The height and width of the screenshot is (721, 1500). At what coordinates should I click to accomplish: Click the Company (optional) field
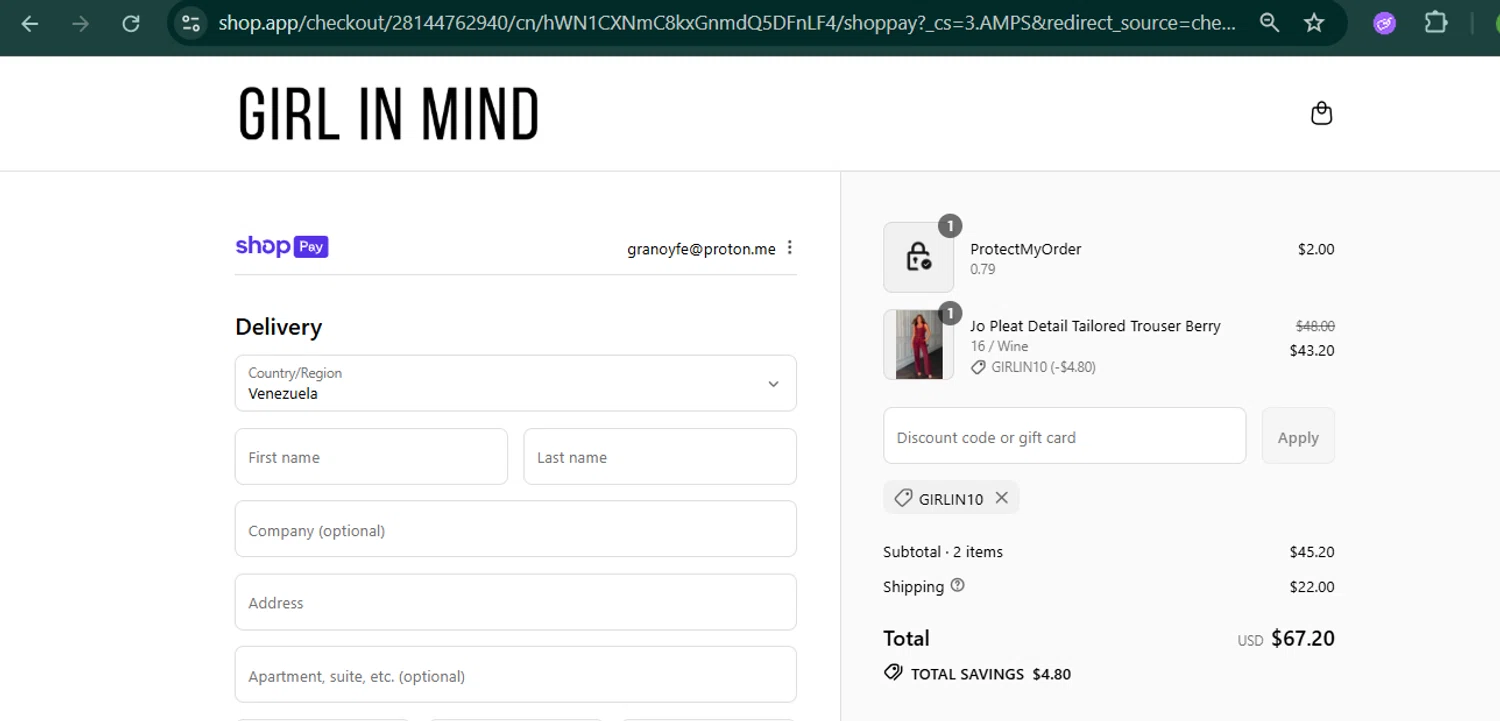(516, 529)
